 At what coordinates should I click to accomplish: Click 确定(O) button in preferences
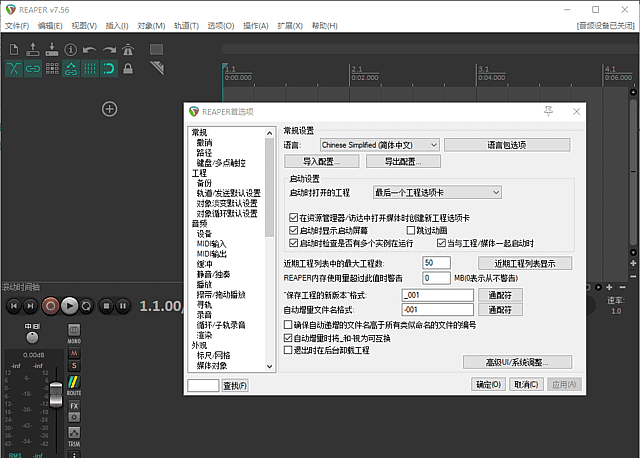point(488,385)
